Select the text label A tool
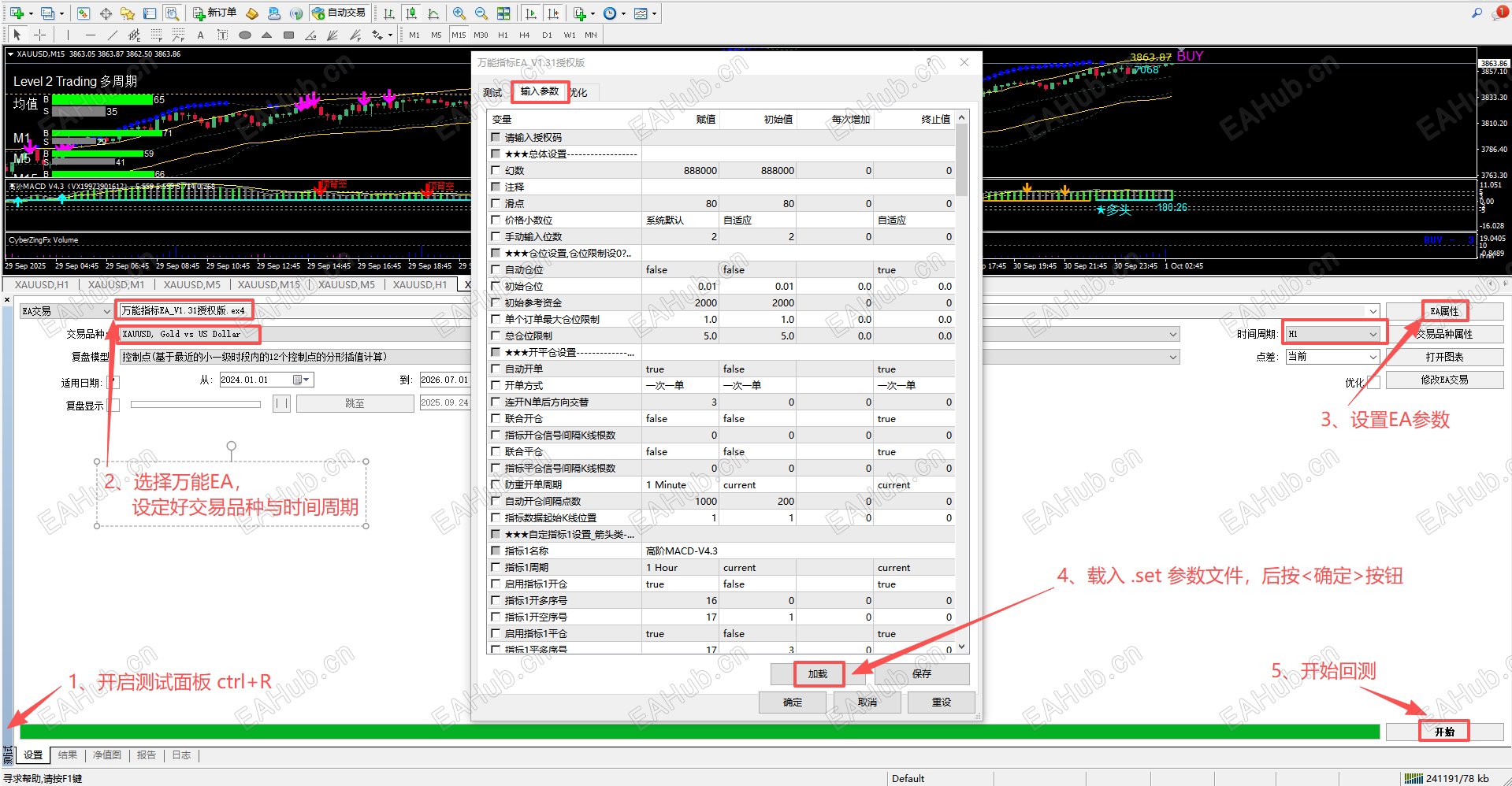Image resolution: width=1512 pixels, height=786 pixels. point(200,35)
